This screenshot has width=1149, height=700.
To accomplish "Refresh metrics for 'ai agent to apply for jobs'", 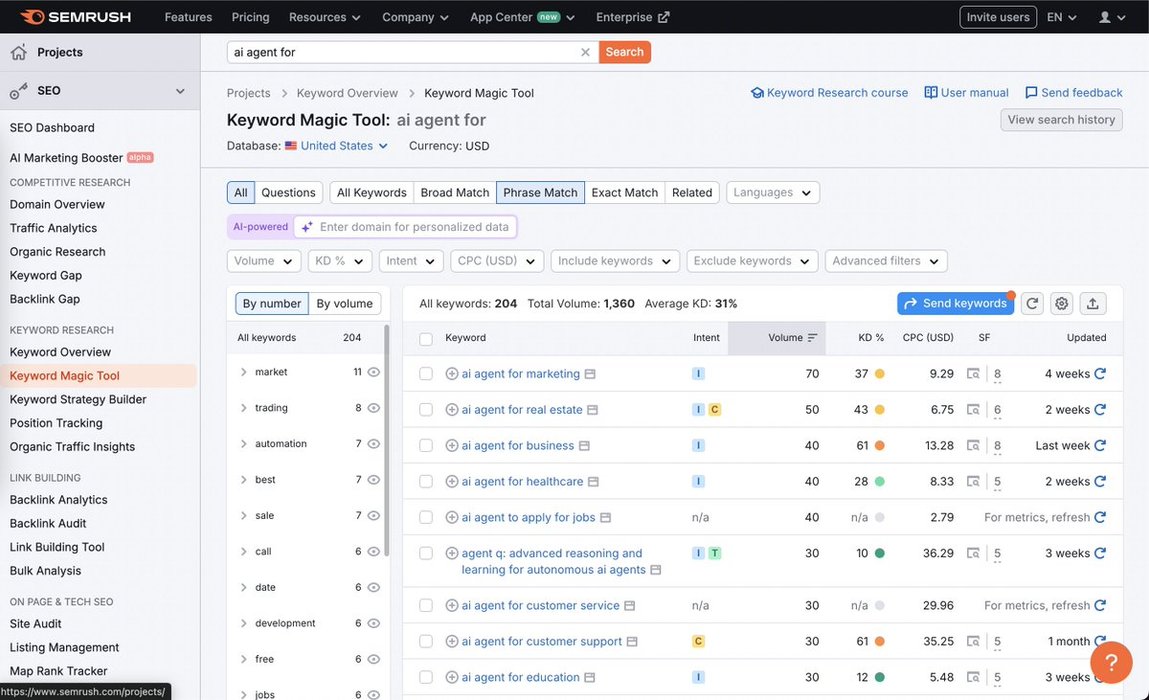I will click(x=1100, y=517).
